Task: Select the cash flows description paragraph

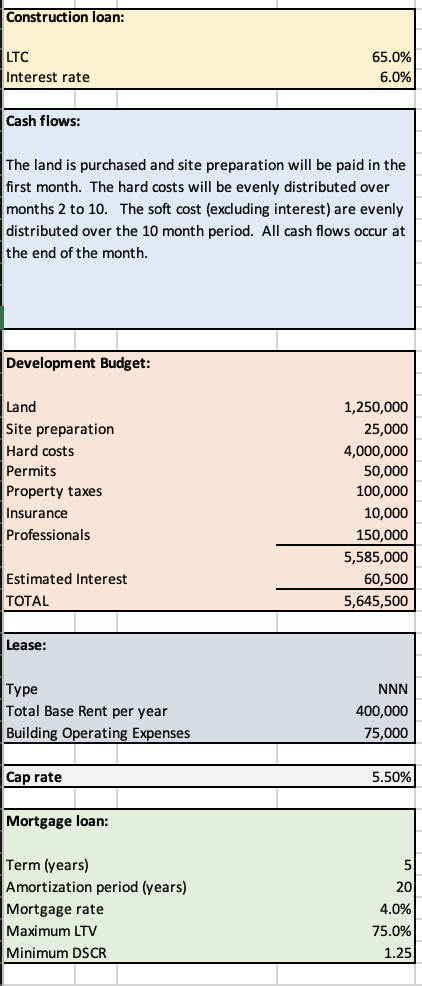Action: pyautogui.click(x=206, y=209)
